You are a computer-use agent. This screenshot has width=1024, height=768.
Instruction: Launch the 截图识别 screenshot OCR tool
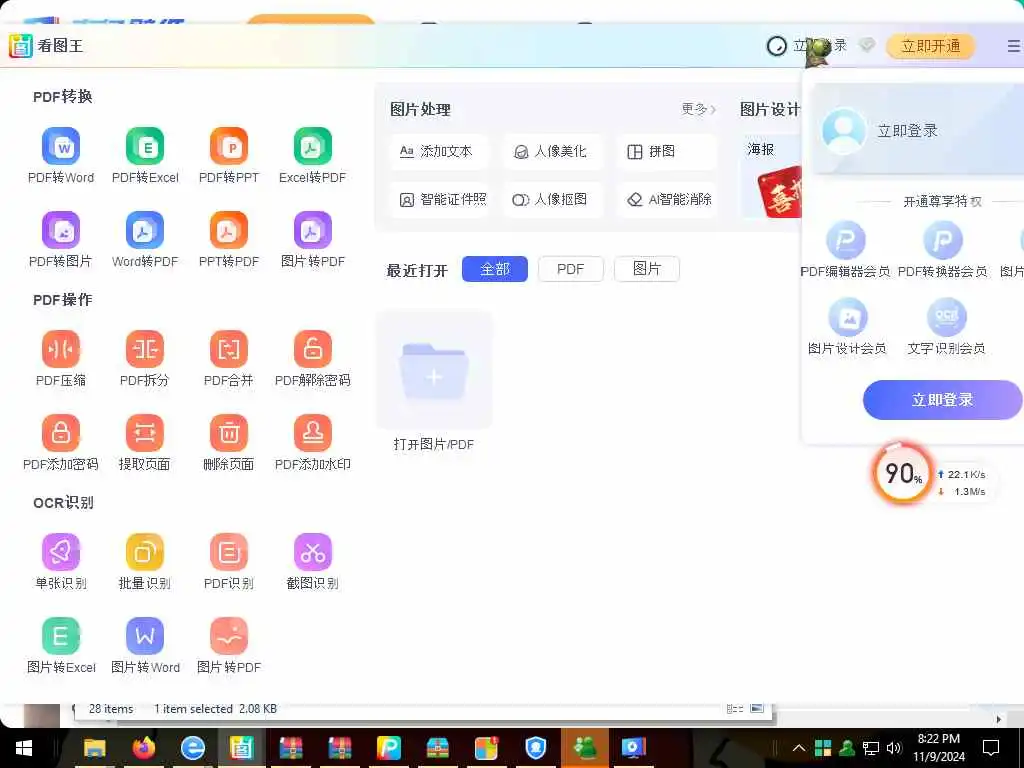(312, 562)
